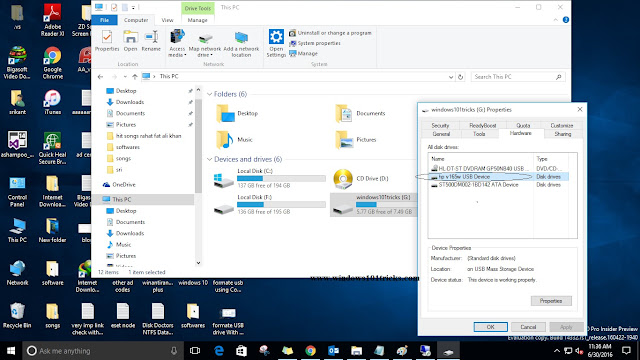Open the File ribbon tab
Viewport: 640px width, 360px height.
[x=104, y=20]
